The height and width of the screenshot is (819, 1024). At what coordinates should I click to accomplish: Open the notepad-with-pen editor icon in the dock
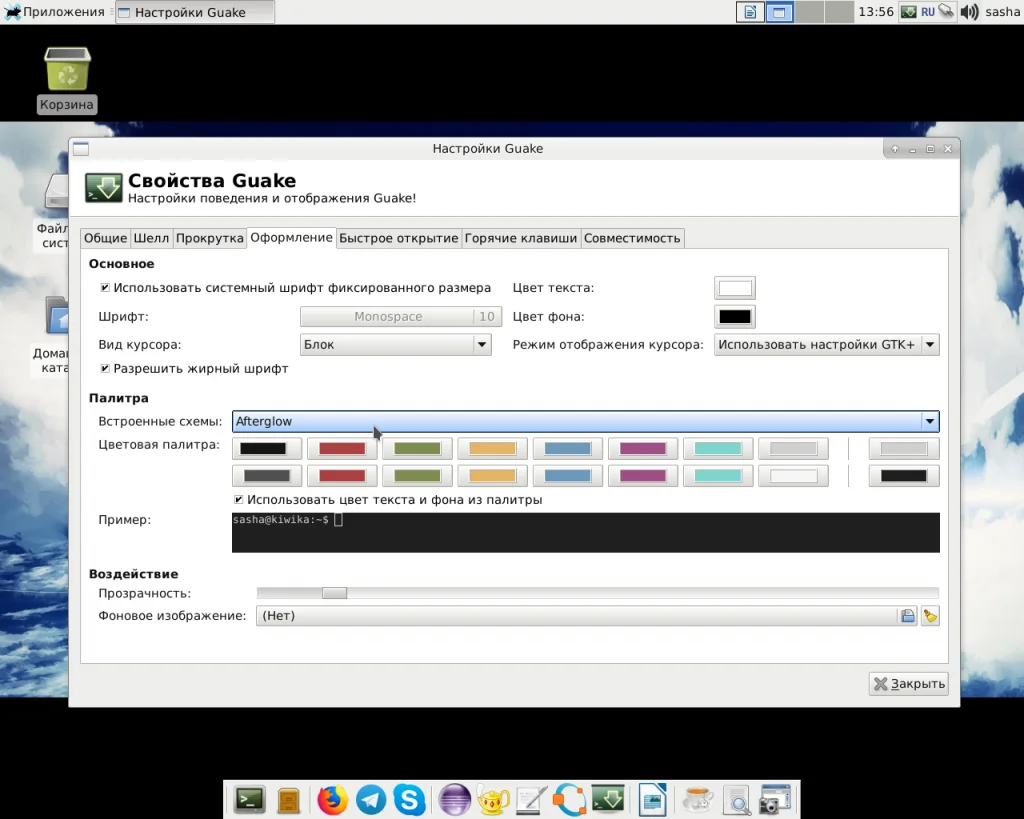(531, 799)
